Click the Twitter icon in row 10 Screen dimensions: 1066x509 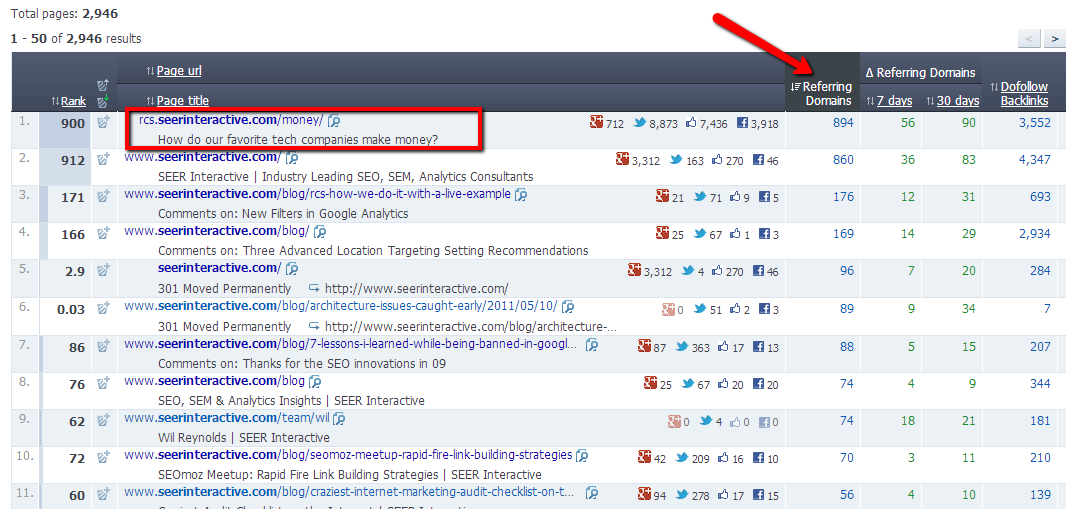click(682, 458)
